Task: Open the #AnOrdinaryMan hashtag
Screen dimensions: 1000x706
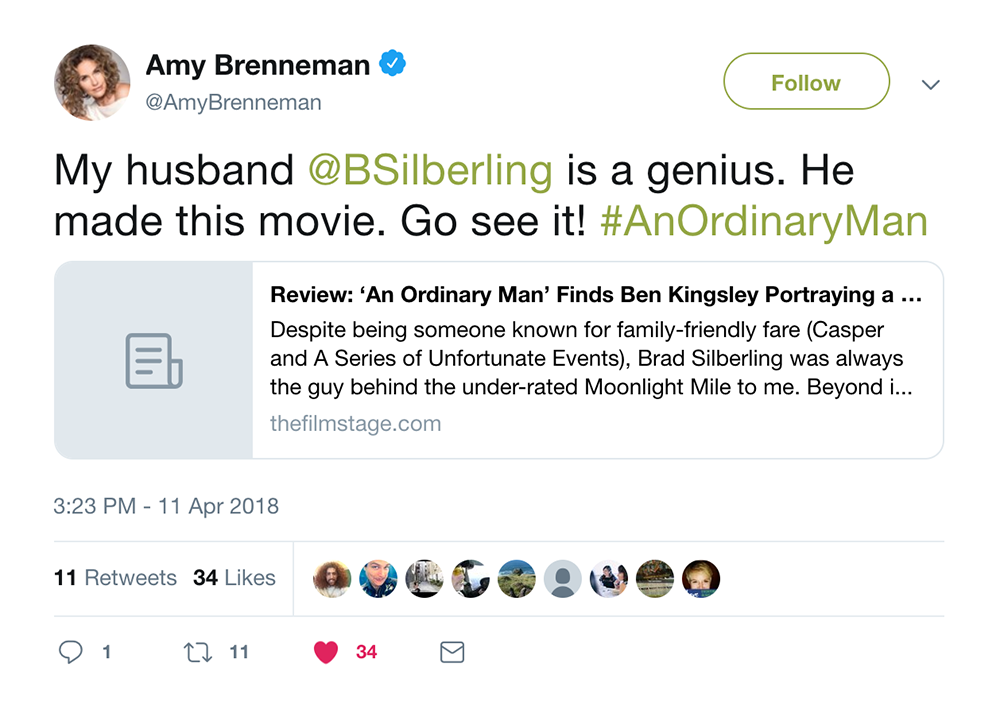Action: 764,221
